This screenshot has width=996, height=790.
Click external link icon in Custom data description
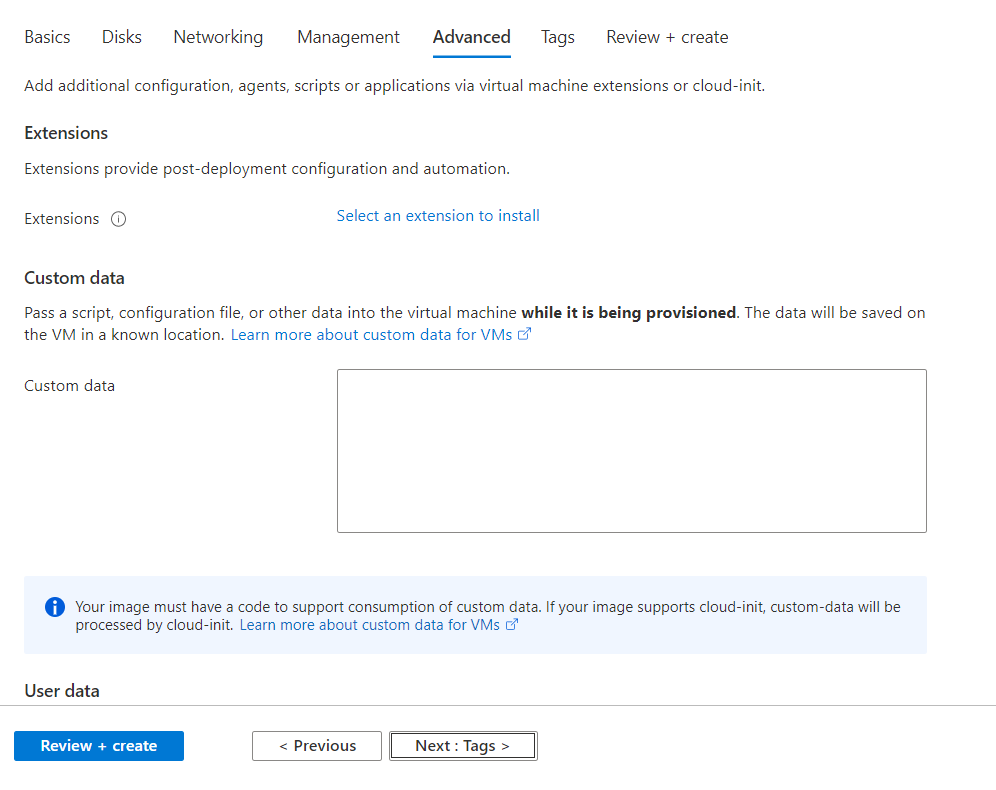[524, 335]
